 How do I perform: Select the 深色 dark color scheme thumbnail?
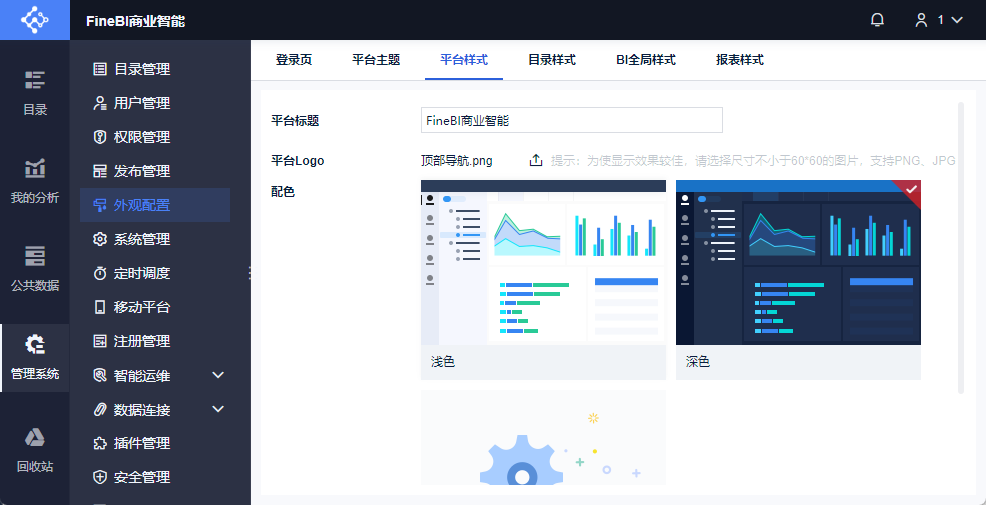coord(798,262)
